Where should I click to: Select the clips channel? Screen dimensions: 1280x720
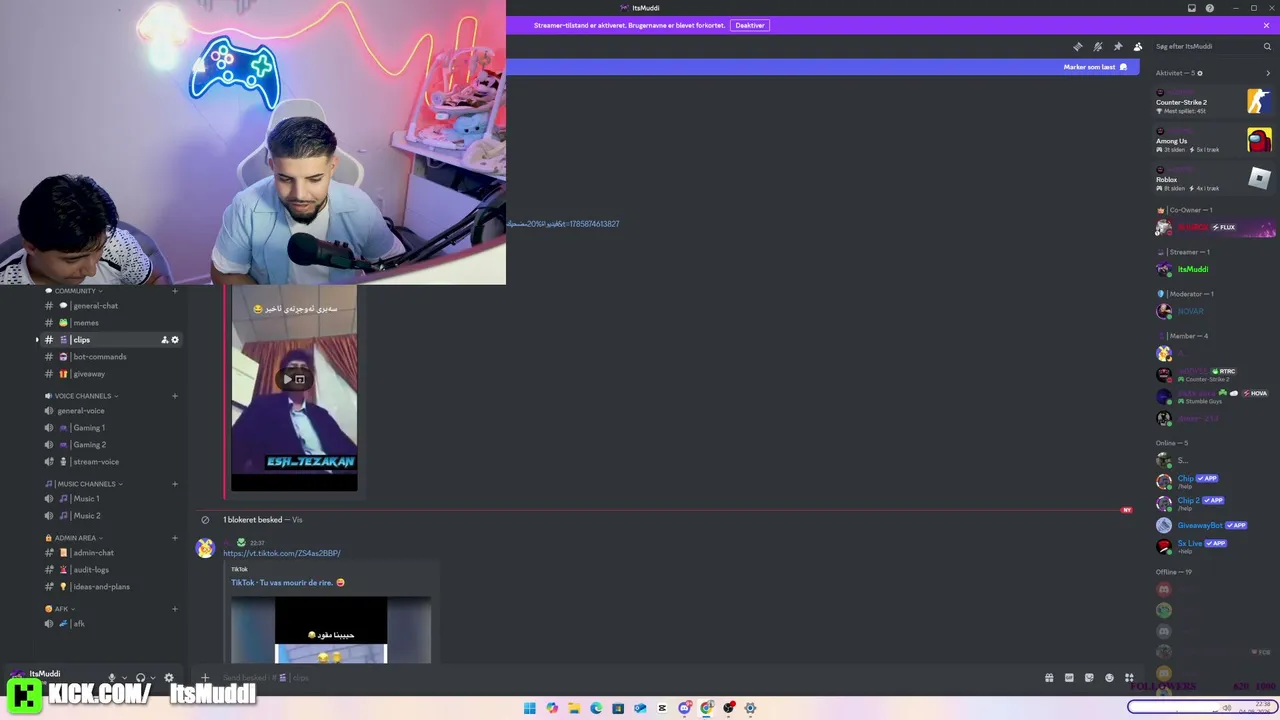(110, 340)
